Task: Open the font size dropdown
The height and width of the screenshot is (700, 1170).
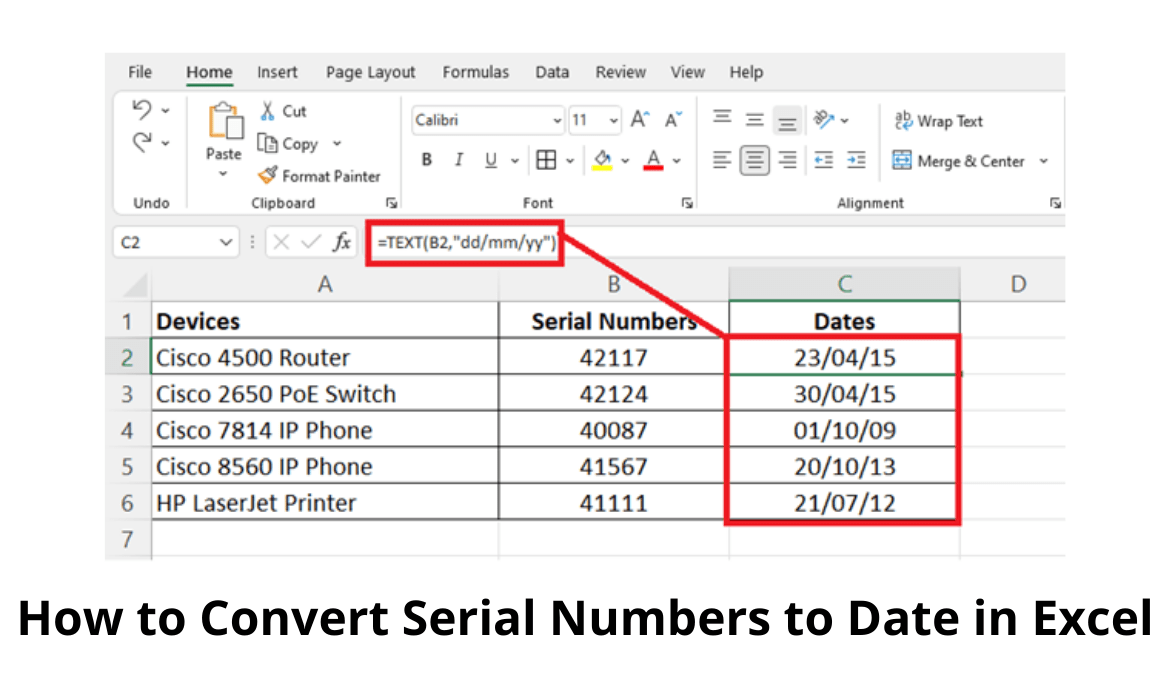Action: coord(612,119)
